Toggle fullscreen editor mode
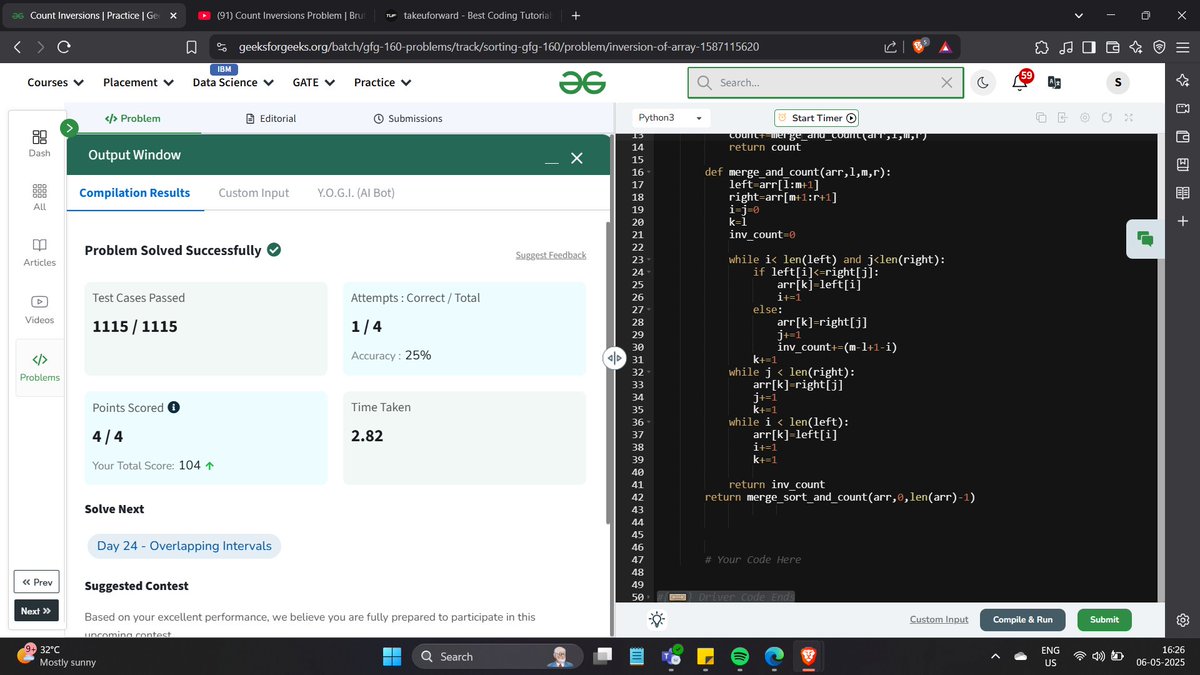This screenshot has width=1200, height=675. [x=1128, y=118]
